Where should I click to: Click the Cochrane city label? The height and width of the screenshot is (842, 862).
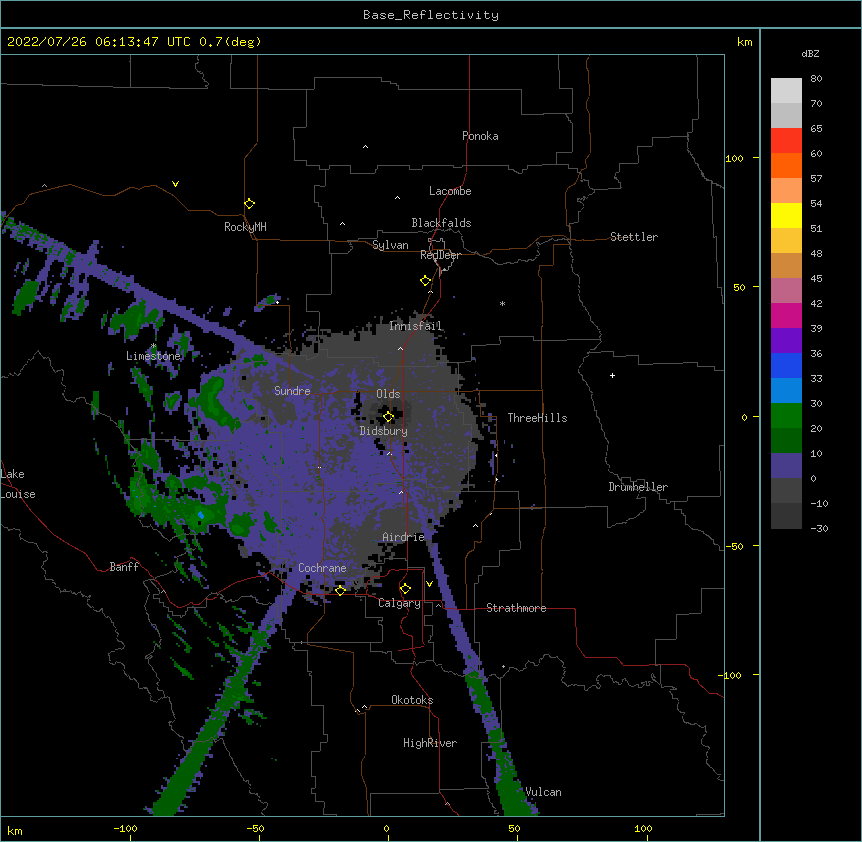pyautogui.click(x=322, y=568)
